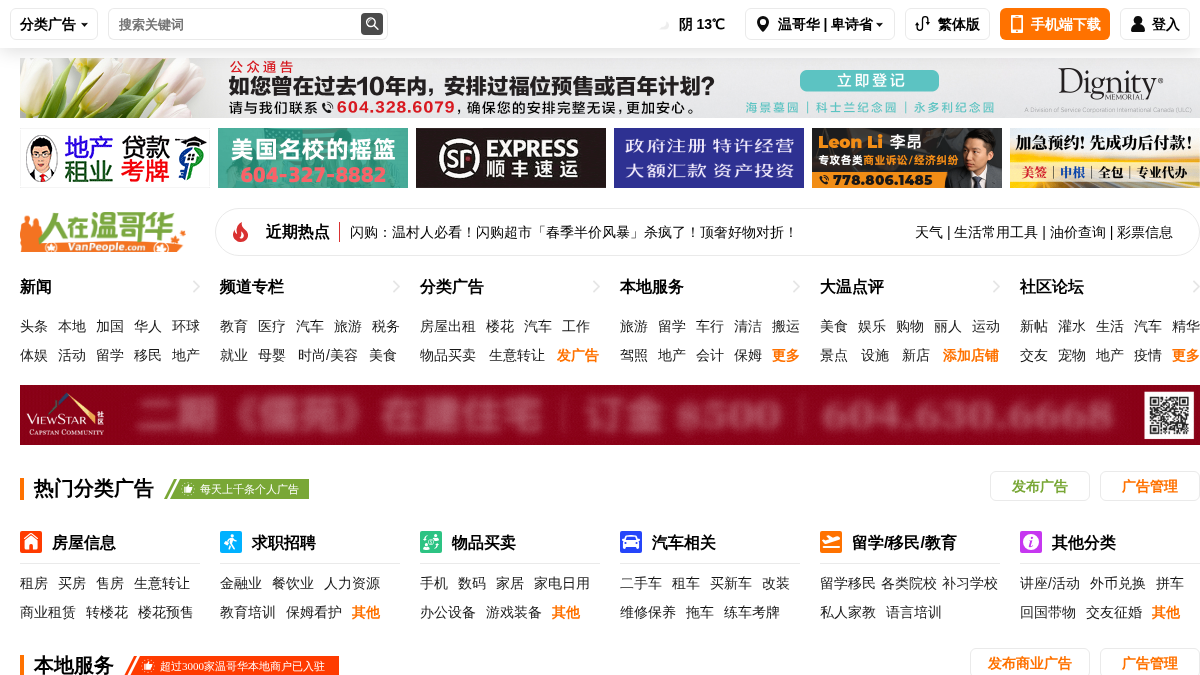
Task: Open 生活常用工具 link
Action: 996,232
